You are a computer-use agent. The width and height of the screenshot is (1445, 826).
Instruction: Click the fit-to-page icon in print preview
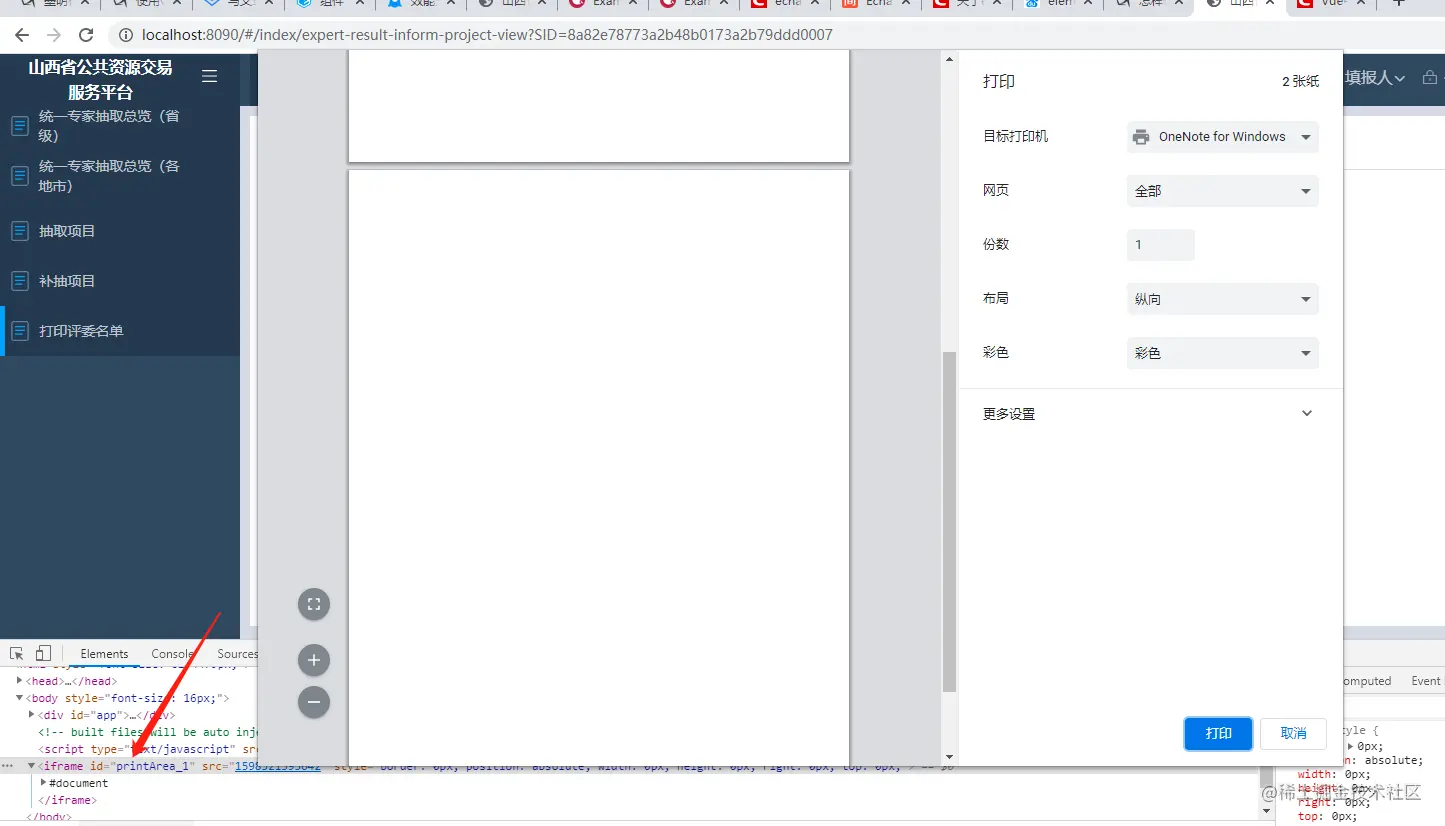pos(314,604)
